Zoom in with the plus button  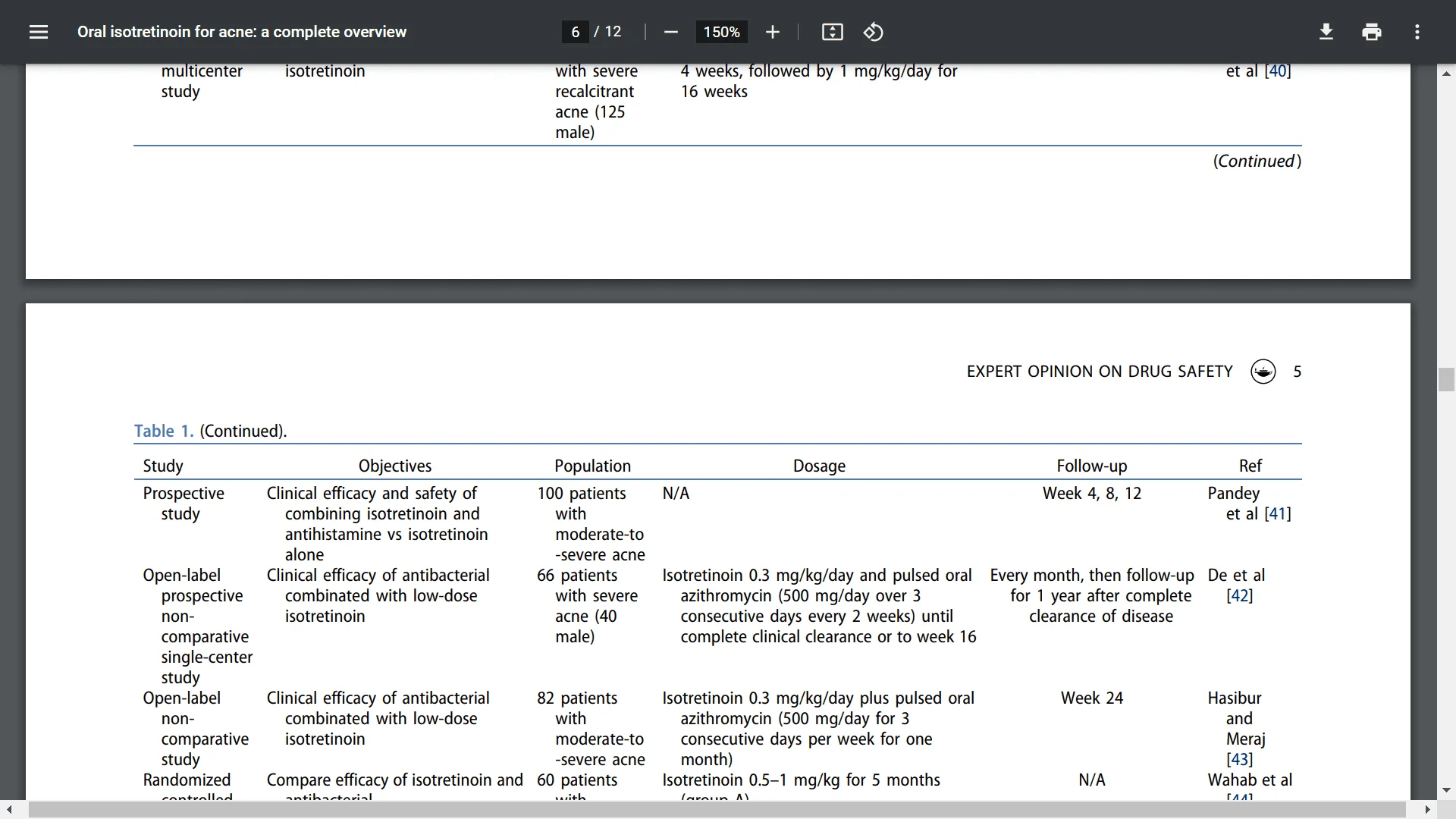tap(772, 32)
